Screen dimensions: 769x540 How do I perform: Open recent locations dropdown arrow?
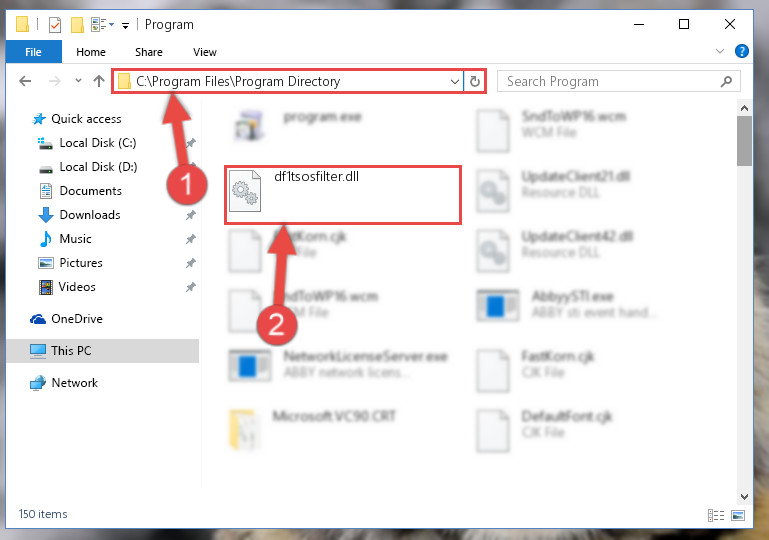(78, 81)
